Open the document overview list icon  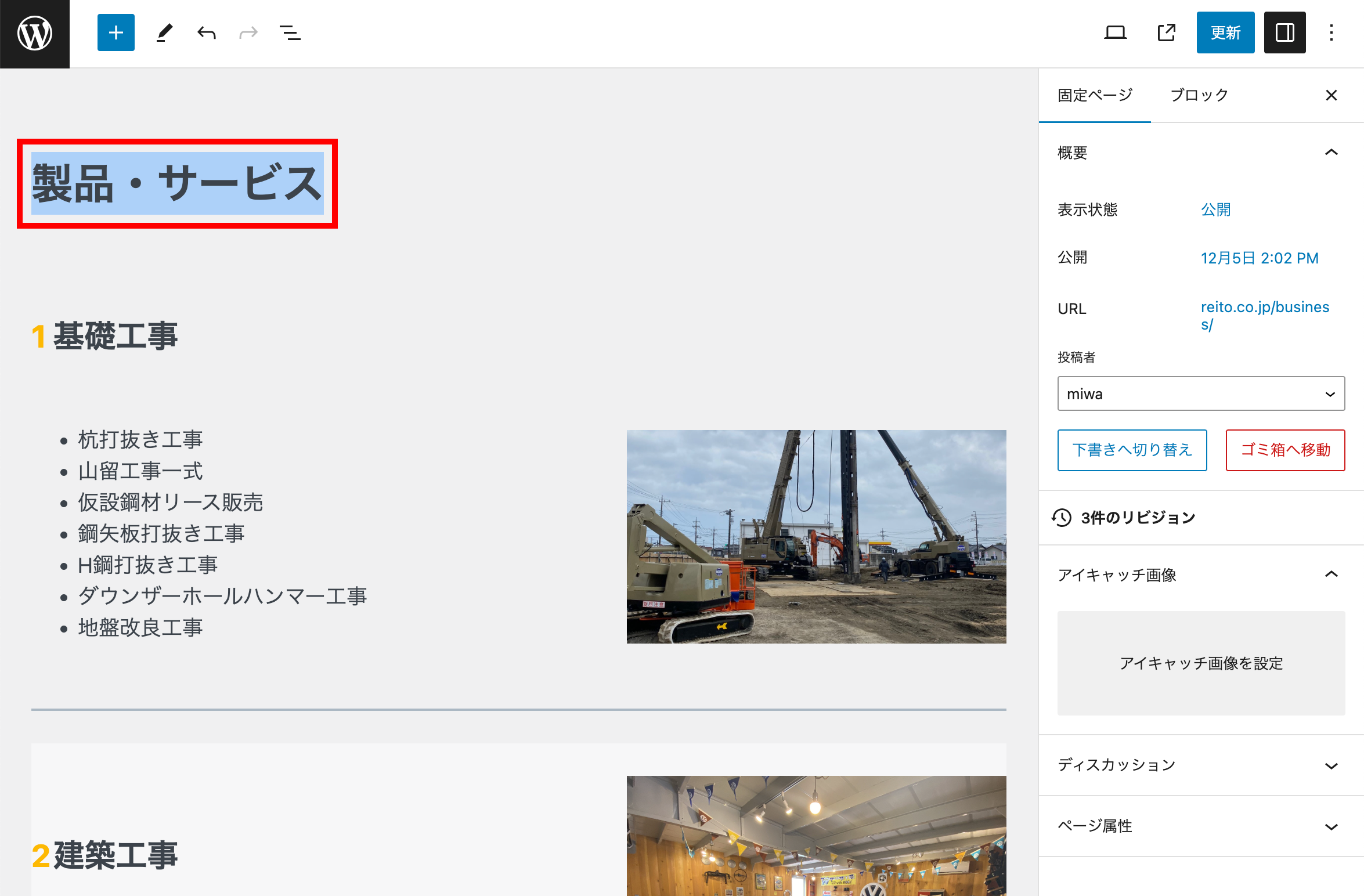point(290,32)
